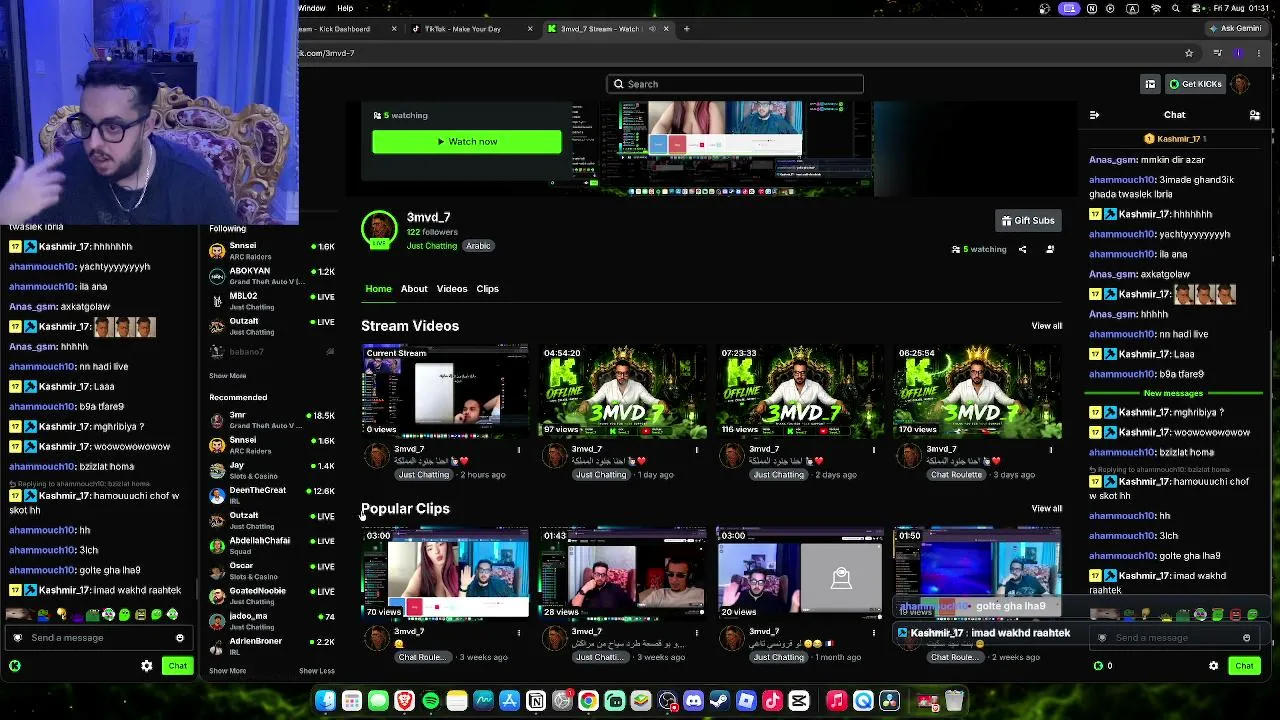
Task: Play the 04:54:20 offline video
Action: click(x=623, y=392)
